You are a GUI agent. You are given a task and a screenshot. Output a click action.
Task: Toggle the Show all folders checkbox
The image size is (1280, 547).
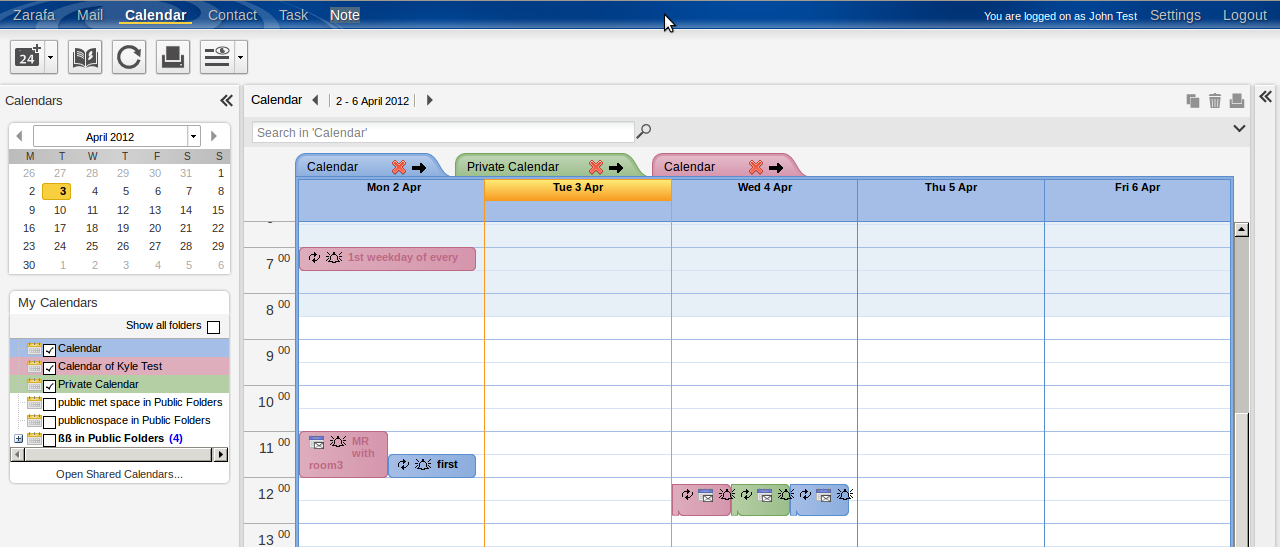(x=213, y=327)
